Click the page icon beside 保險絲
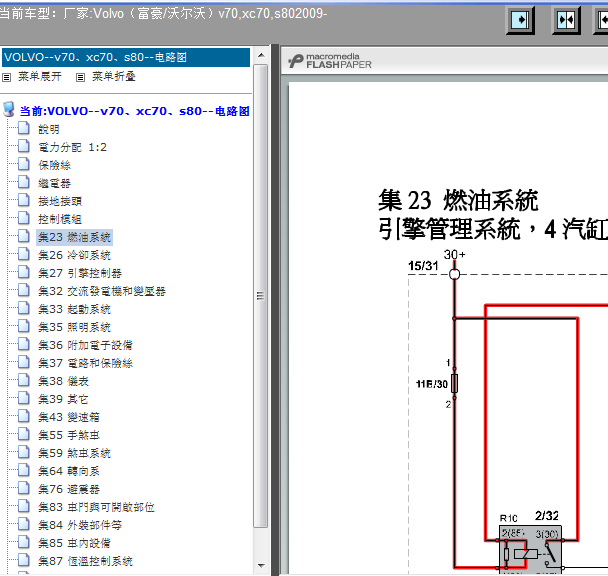This screenshot has height=576, width=608. (x=24, y=164)
